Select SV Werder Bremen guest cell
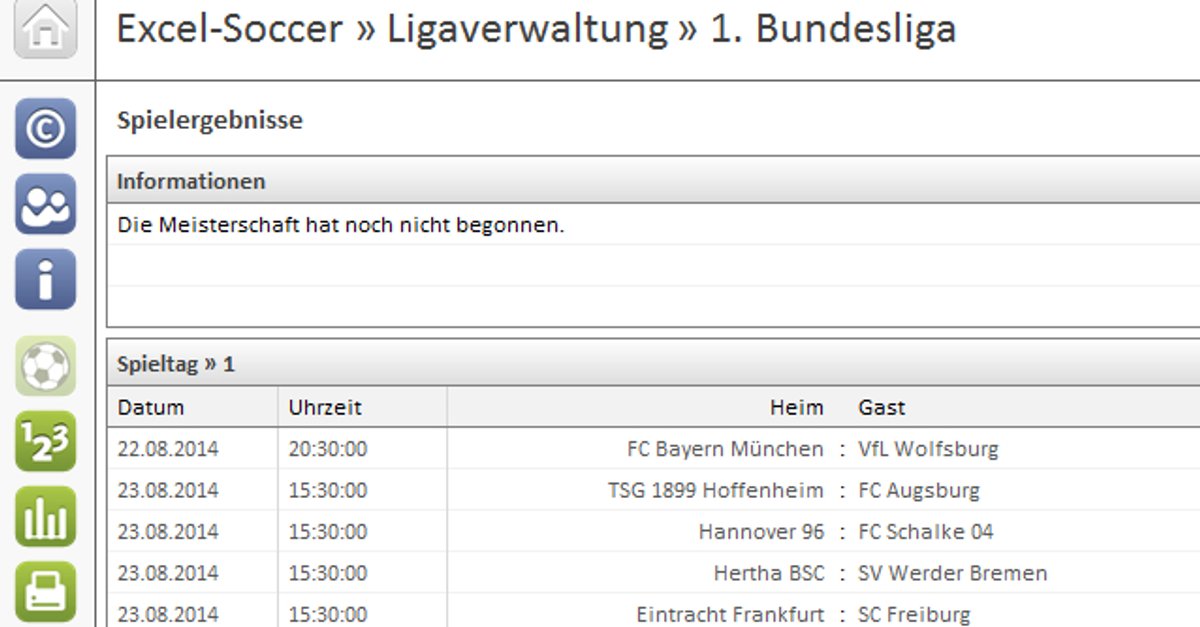This screenshot has width=1200, height=627. (953, 574)
